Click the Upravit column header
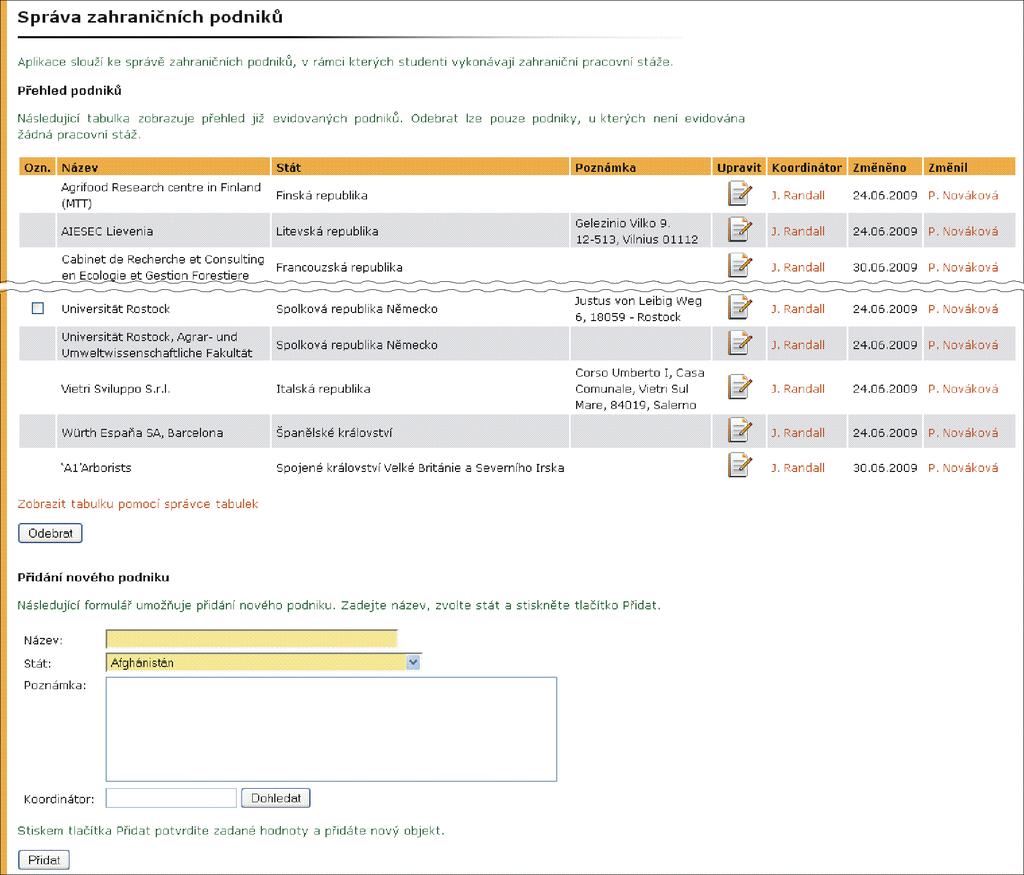 point(739,167)
